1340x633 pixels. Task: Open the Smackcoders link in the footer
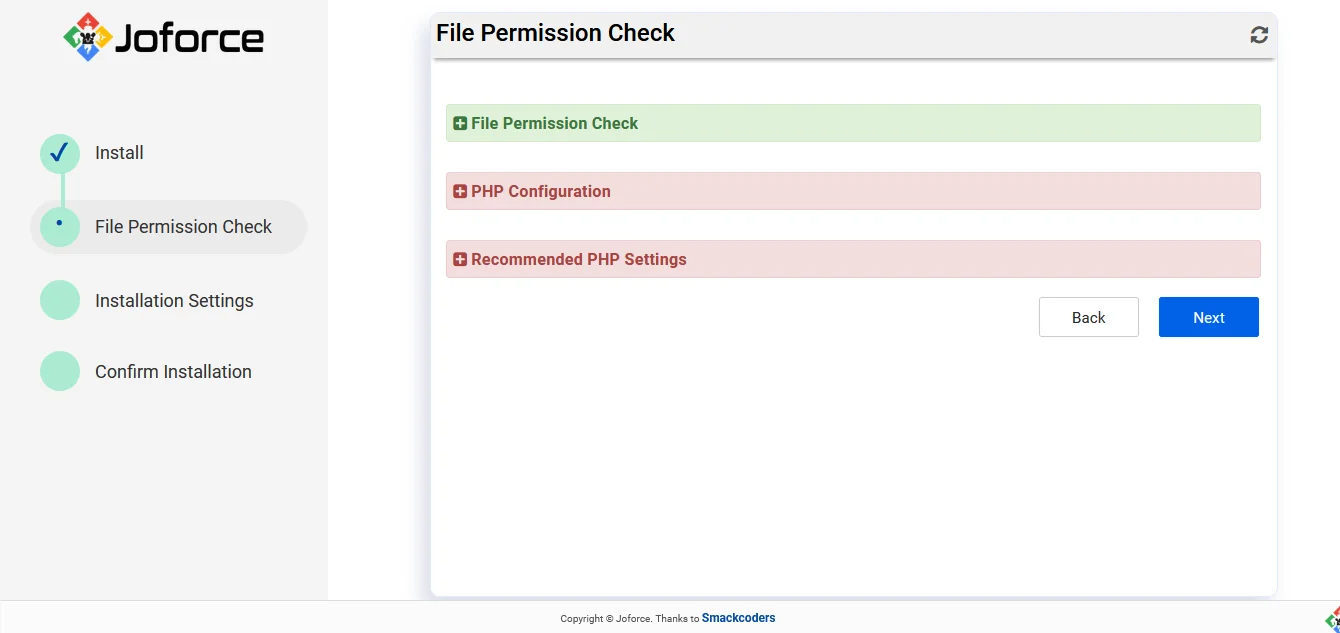tap(738, 618)
